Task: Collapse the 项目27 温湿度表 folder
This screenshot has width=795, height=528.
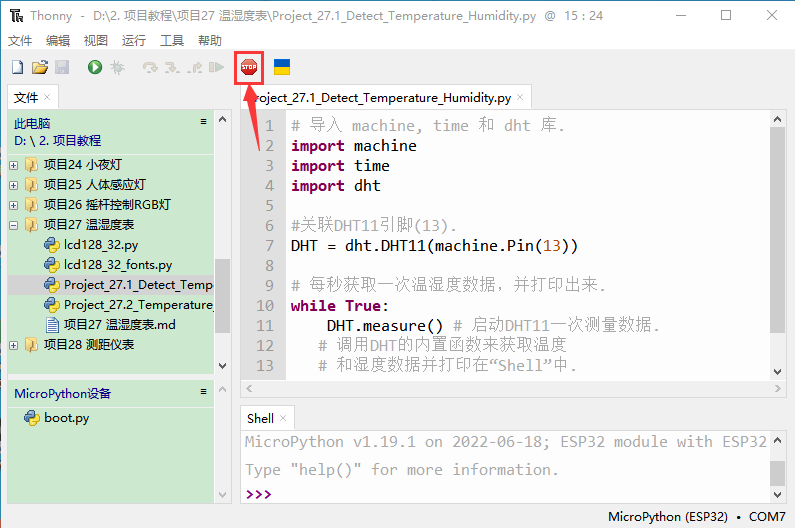Action: (14, 225)
